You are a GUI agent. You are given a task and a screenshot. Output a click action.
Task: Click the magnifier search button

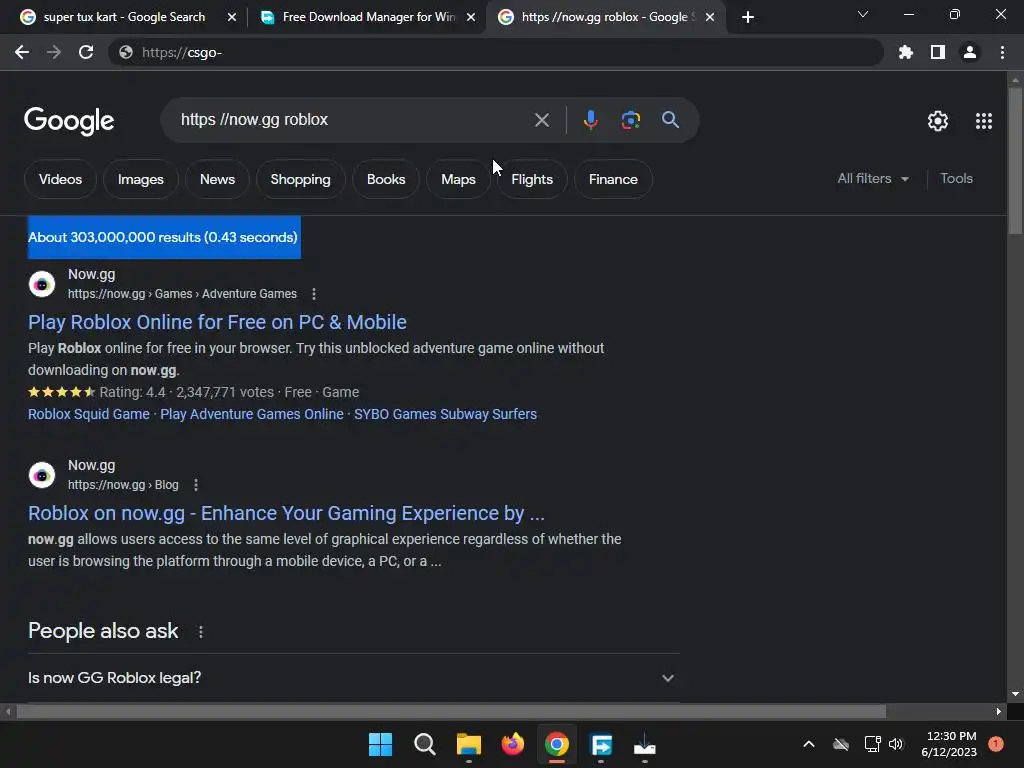670,120
